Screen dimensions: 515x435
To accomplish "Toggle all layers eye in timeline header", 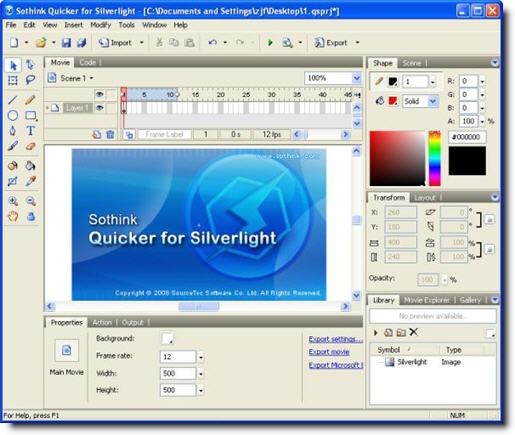I will 99,94.
